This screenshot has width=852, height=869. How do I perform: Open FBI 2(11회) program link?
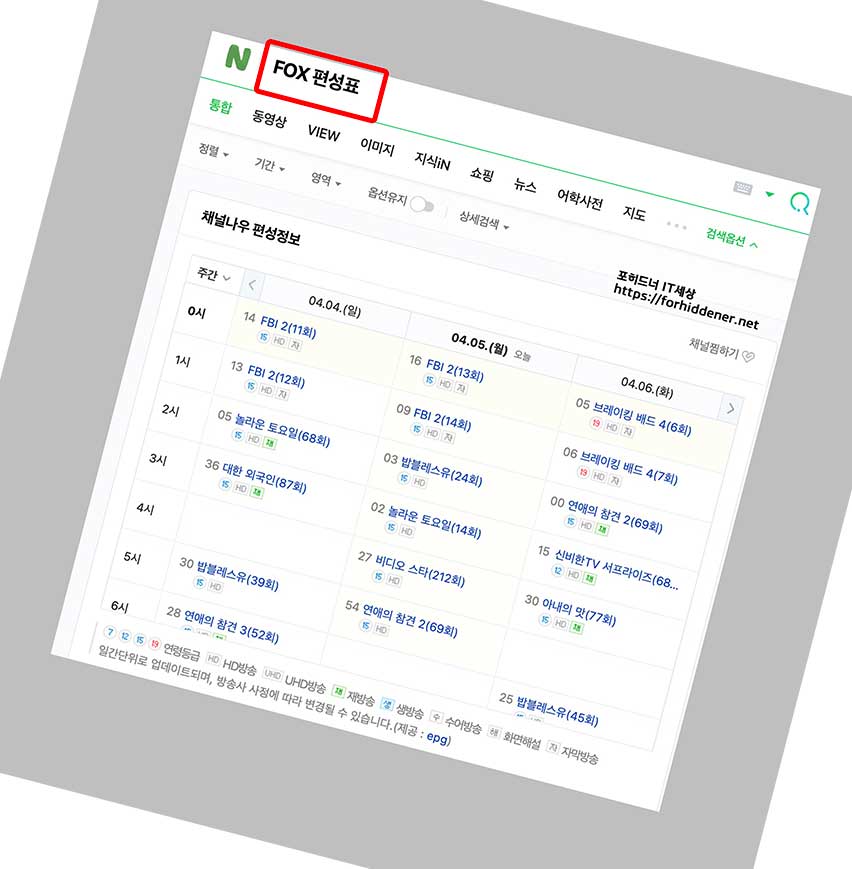[x=288, y=327]
